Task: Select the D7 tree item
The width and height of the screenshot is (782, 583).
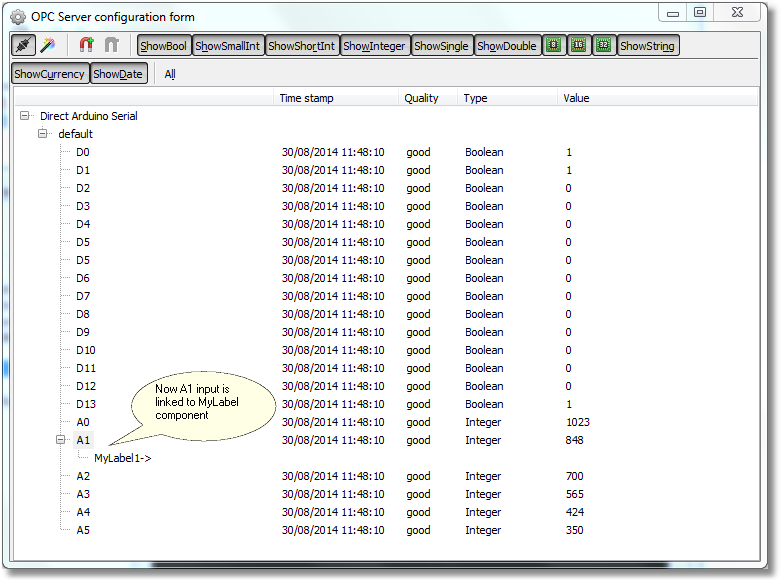Action: (83, 296)
